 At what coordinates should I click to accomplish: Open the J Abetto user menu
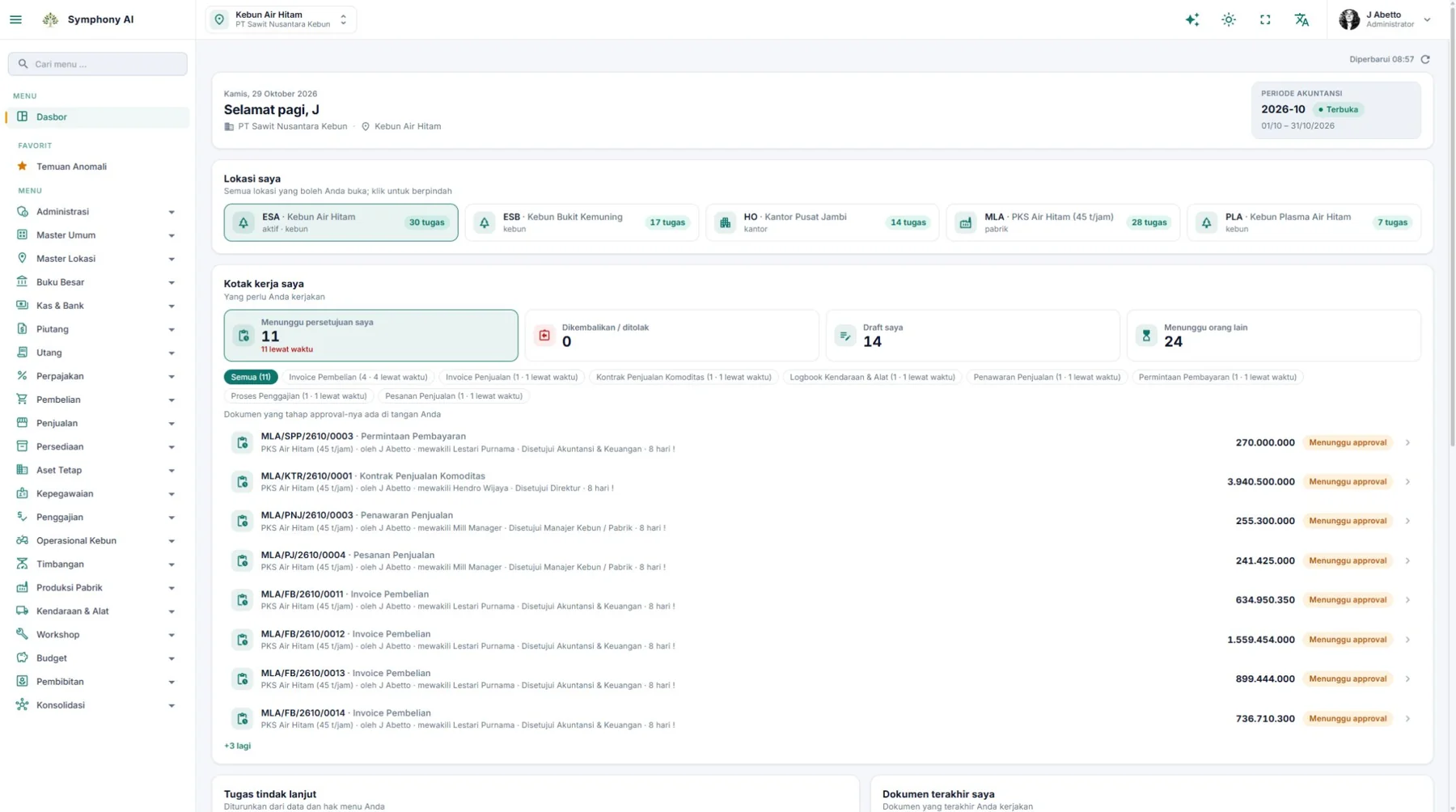tap(1385, 19)
